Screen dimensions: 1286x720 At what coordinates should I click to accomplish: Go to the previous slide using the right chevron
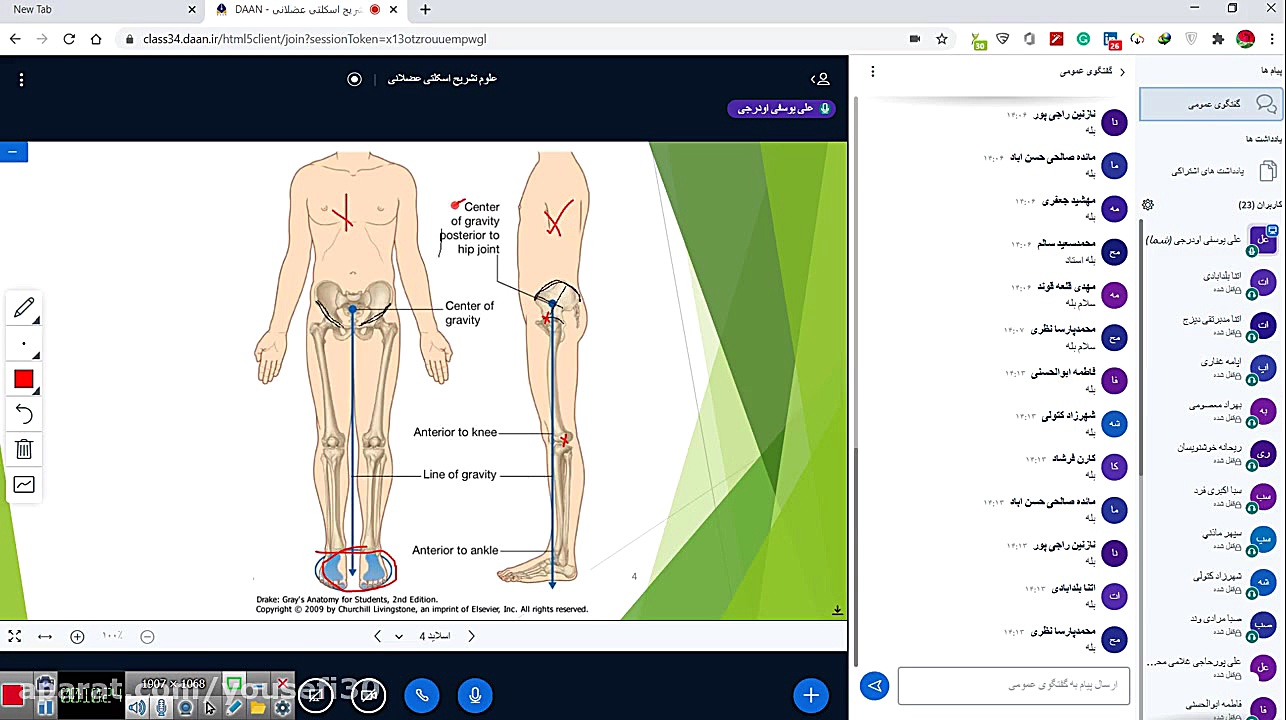(471, 636)
